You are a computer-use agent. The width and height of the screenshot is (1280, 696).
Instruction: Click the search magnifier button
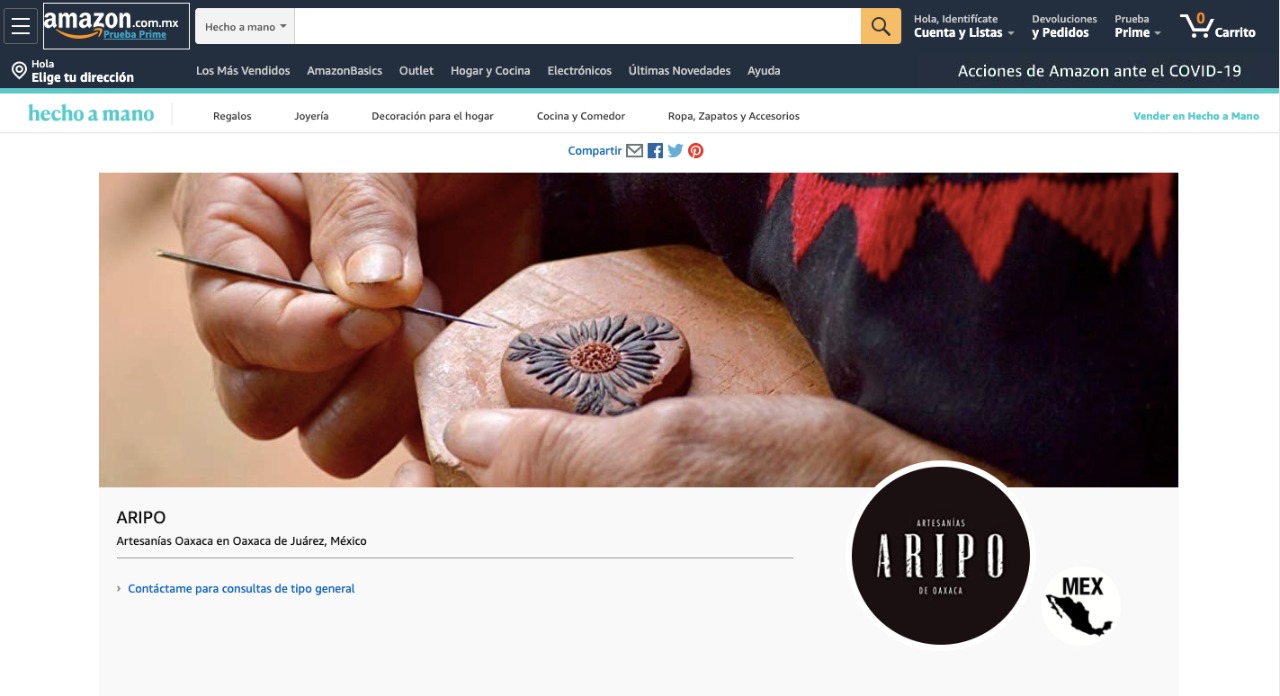880,26
